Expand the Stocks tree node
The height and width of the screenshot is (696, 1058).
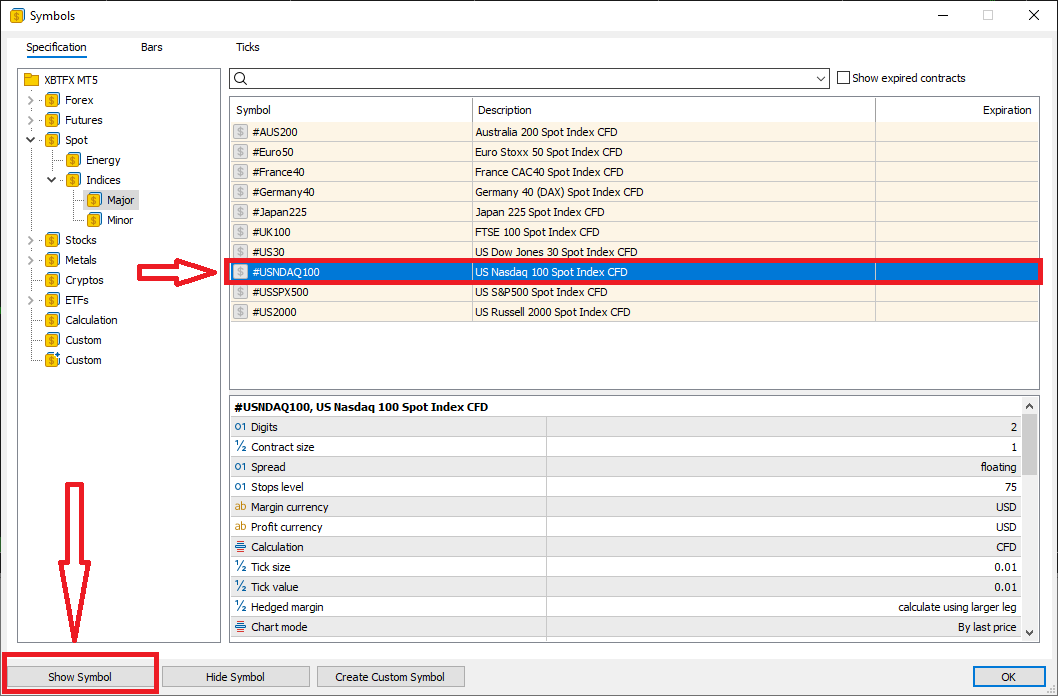[x=31, y=240]
